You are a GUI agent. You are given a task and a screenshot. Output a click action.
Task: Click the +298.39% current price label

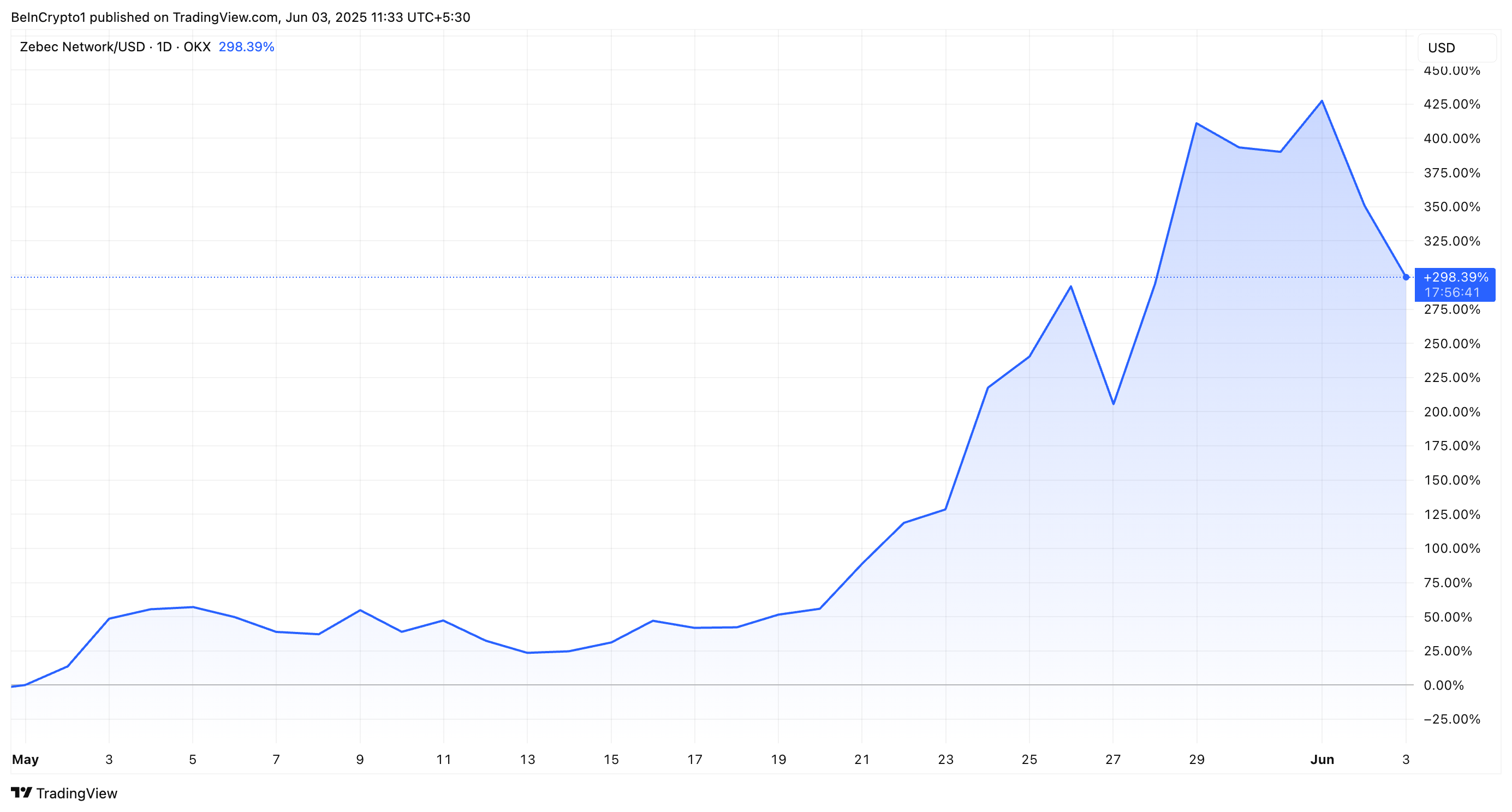1455,277
